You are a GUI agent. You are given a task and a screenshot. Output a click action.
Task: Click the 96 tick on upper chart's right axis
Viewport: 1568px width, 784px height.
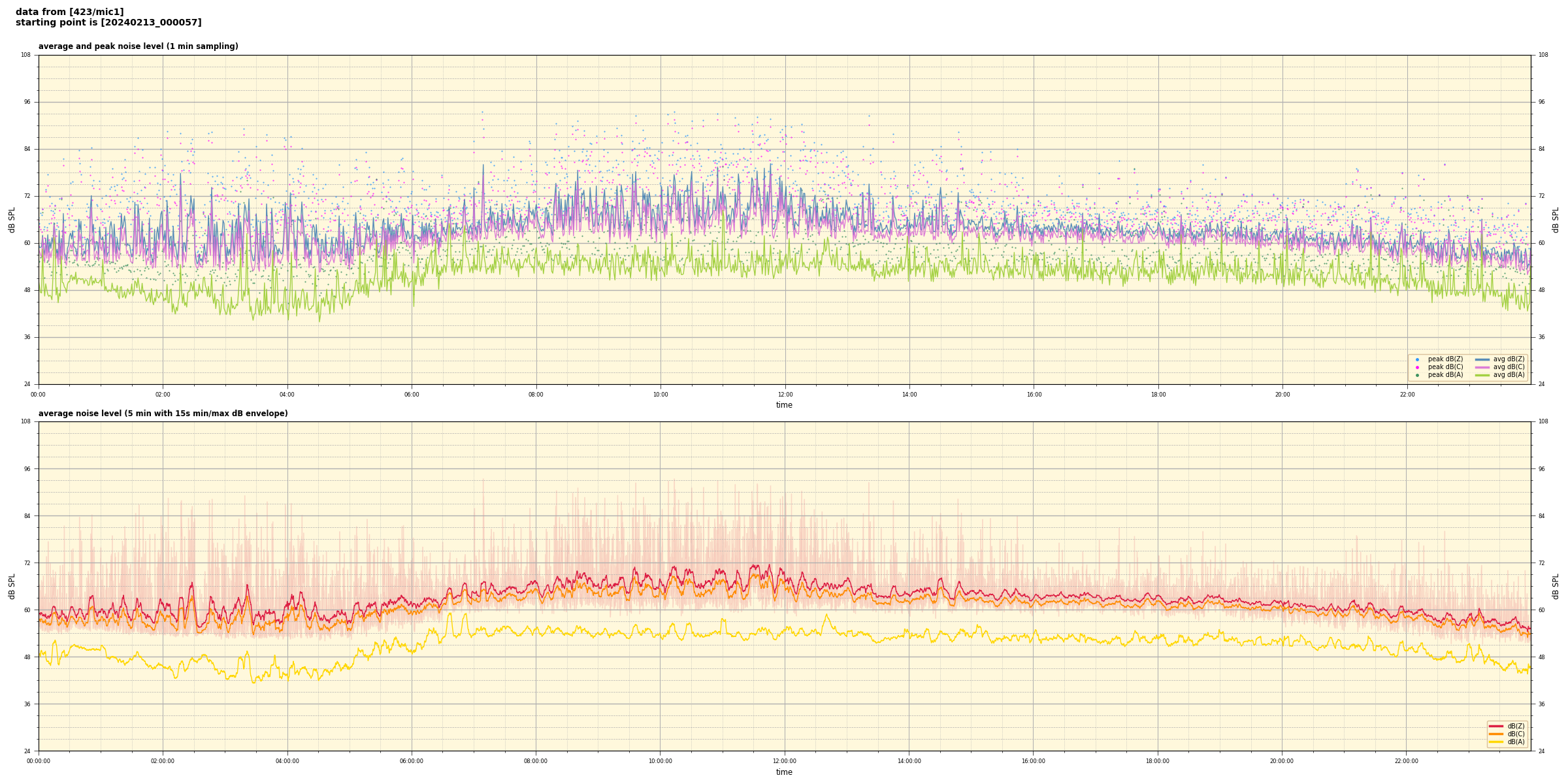(x=1541, y=102)
